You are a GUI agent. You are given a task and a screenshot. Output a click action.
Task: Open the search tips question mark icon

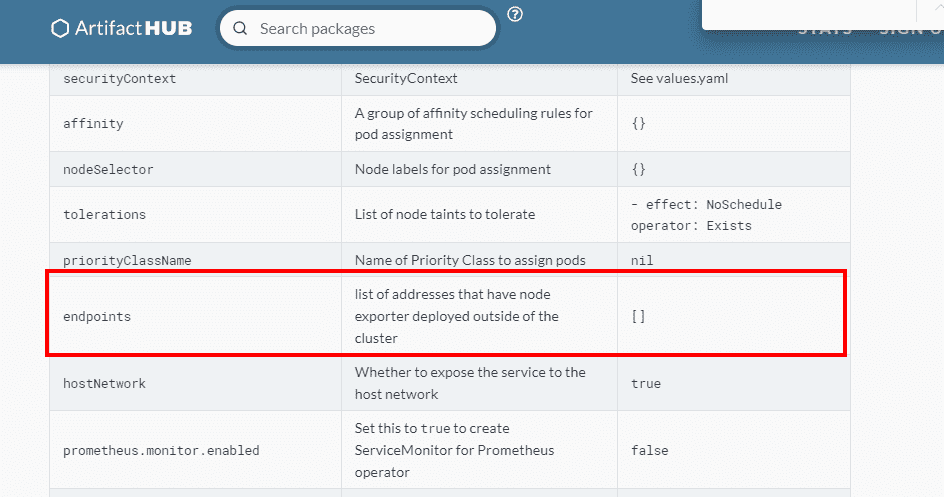pyautogui.click(x=515, y=14)
